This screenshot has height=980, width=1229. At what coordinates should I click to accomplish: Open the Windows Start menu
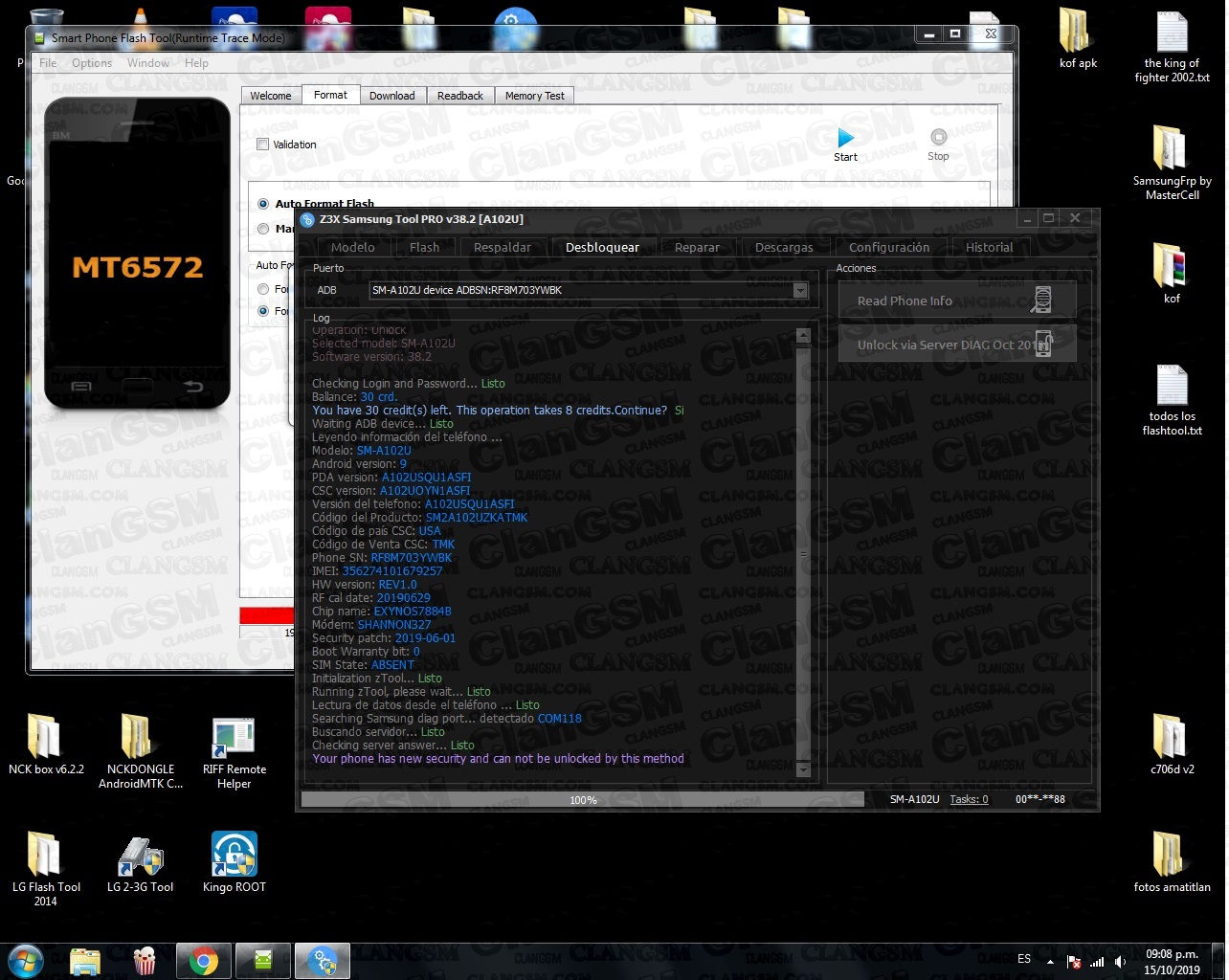(26, 961)
